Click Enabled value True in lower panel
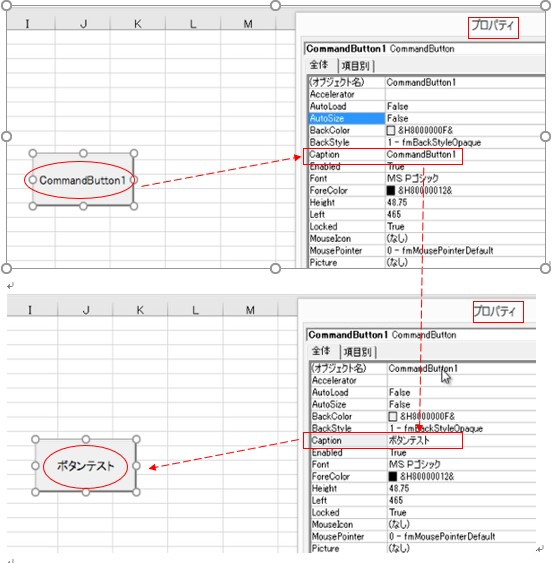Viewport: 557px width, 563px height. 398,453
